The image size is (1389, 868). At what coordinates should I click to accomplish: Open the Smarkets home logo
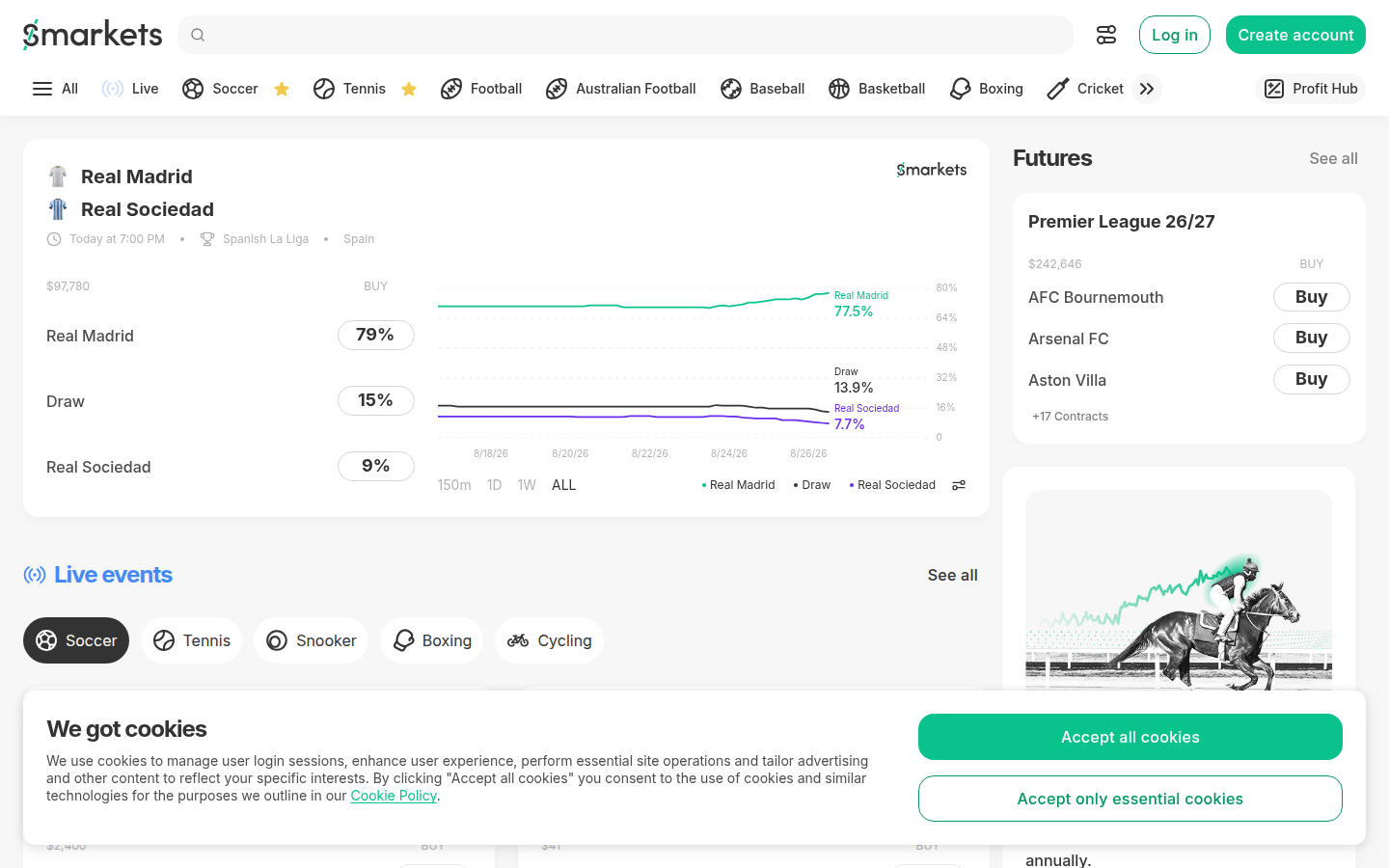pyautogui.click(x=93, y=35)
